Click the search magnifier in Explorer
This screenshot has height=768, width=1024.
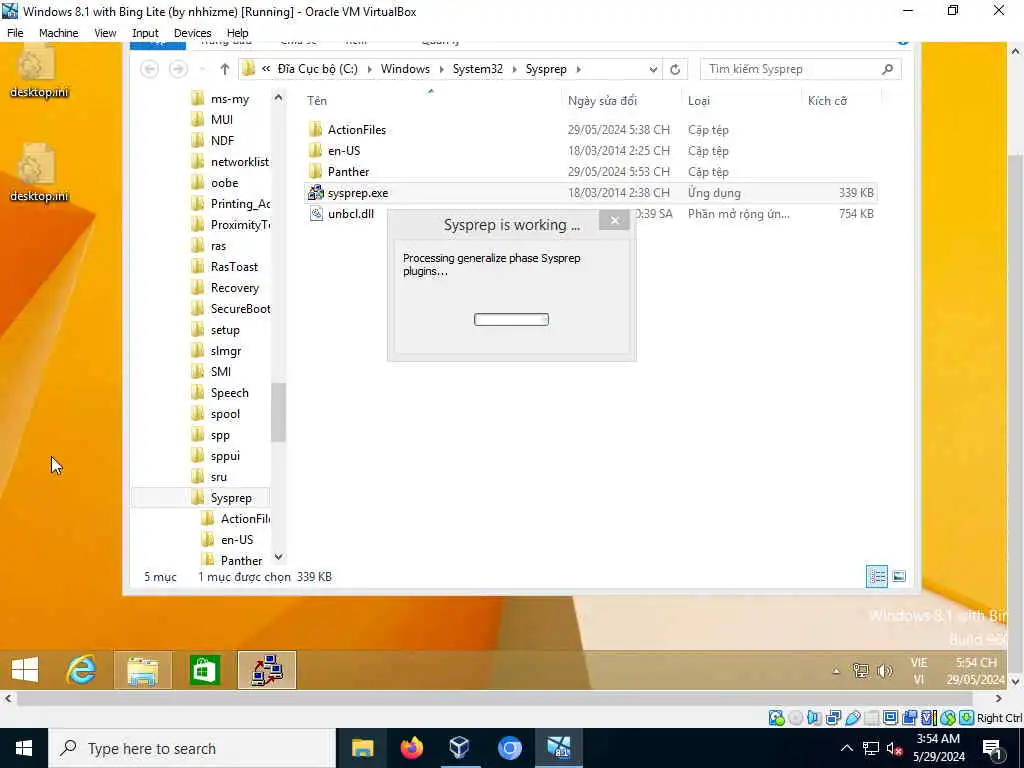(x=887, y=69)
